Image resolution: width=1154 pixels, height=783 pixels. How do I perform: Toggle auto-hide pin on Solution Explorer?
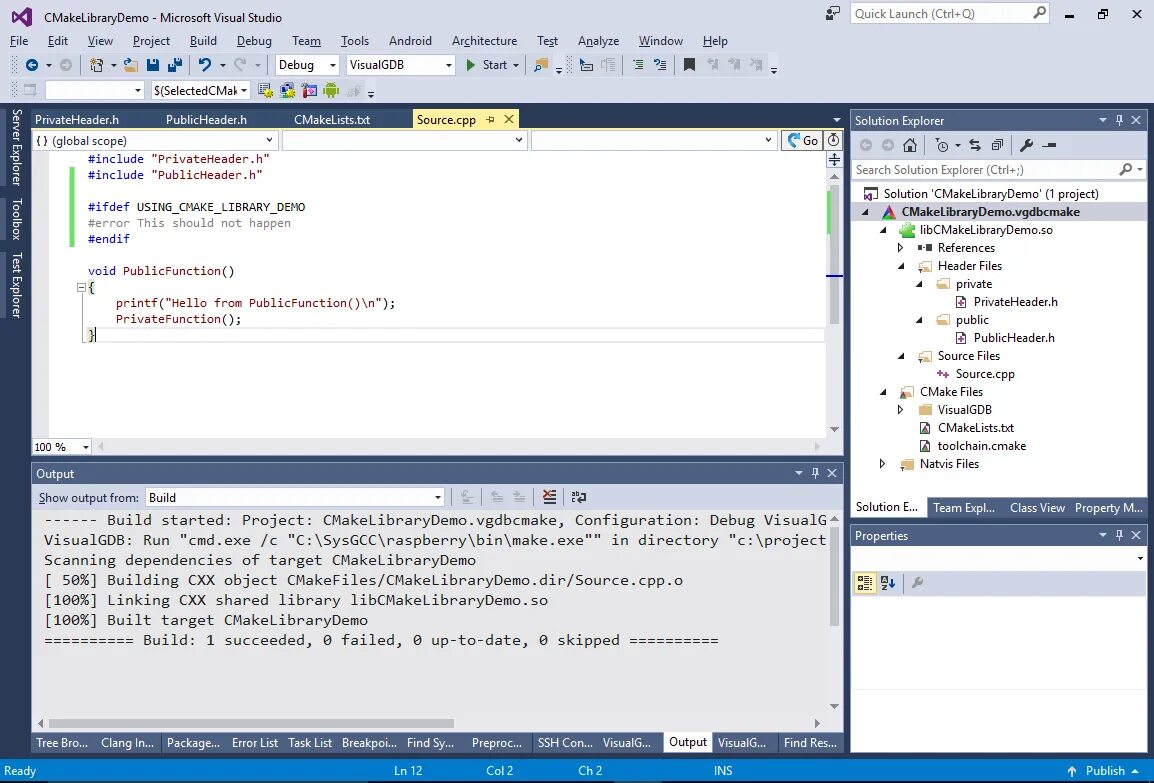tap(1119, 120)
